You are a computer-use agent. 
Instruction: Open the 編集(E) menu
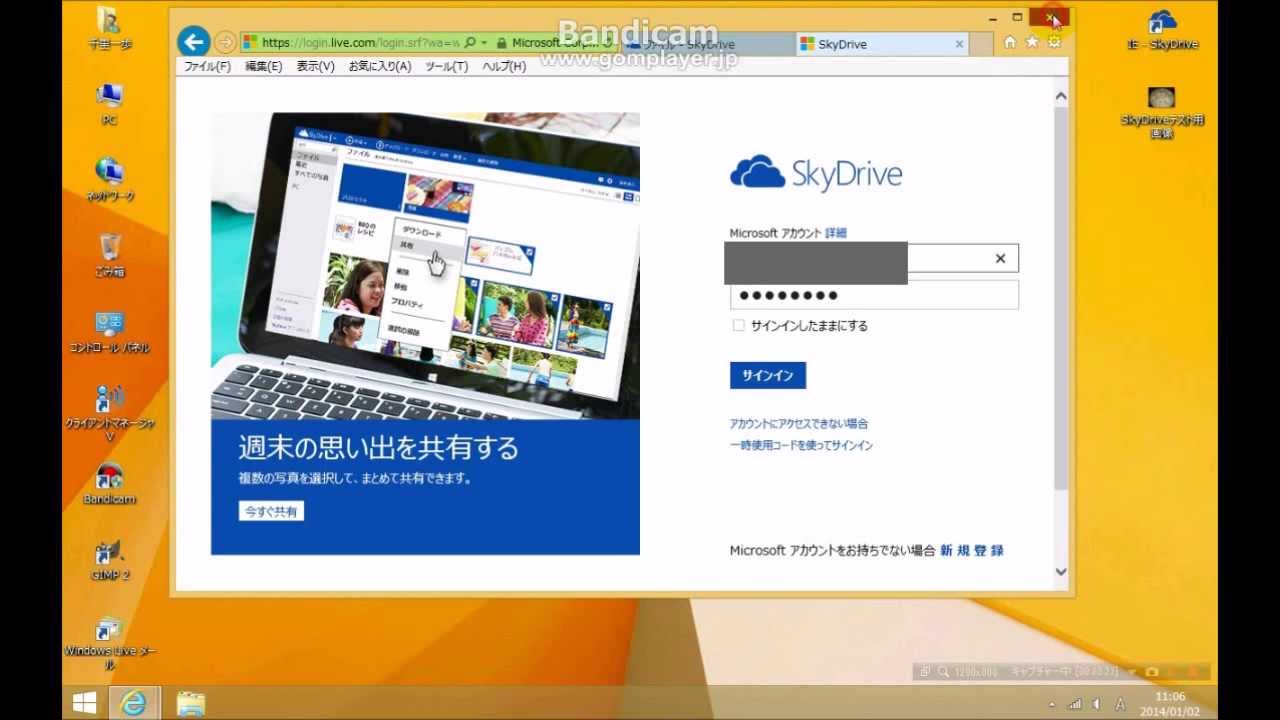coord(263,66)
